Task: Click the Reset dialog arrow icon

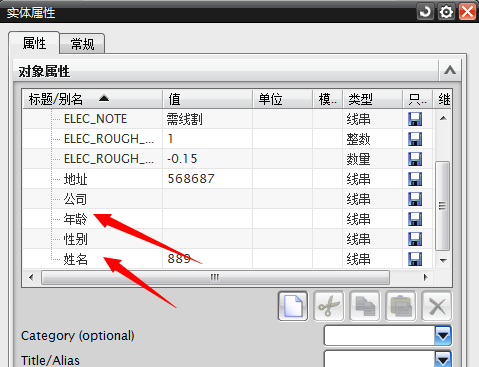Action: coord(425,12)
